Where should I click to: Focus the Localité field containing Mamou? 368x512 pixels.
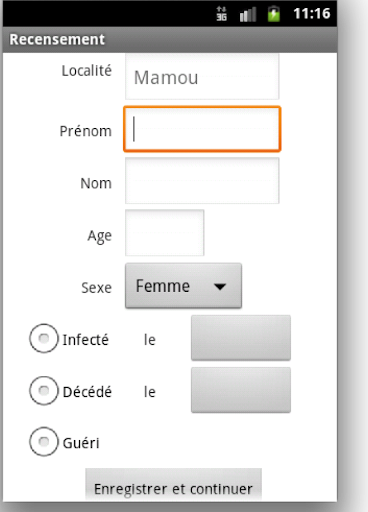coord(202,77)
